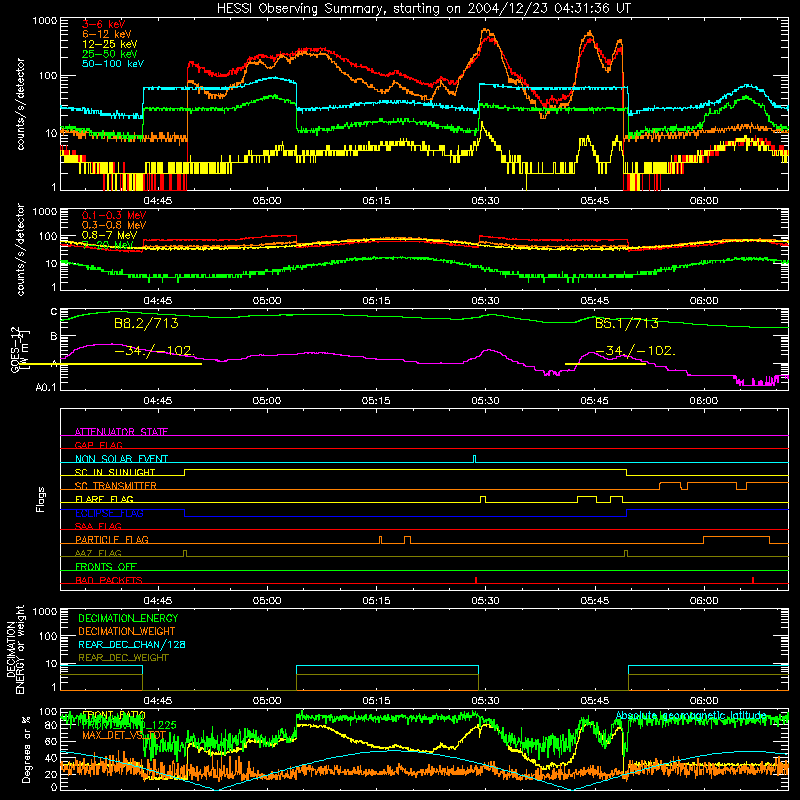The height and width of the screenshot is (800, 800).
Task: Select the yellow '12-25 keV' legend label
Action: 110,44
